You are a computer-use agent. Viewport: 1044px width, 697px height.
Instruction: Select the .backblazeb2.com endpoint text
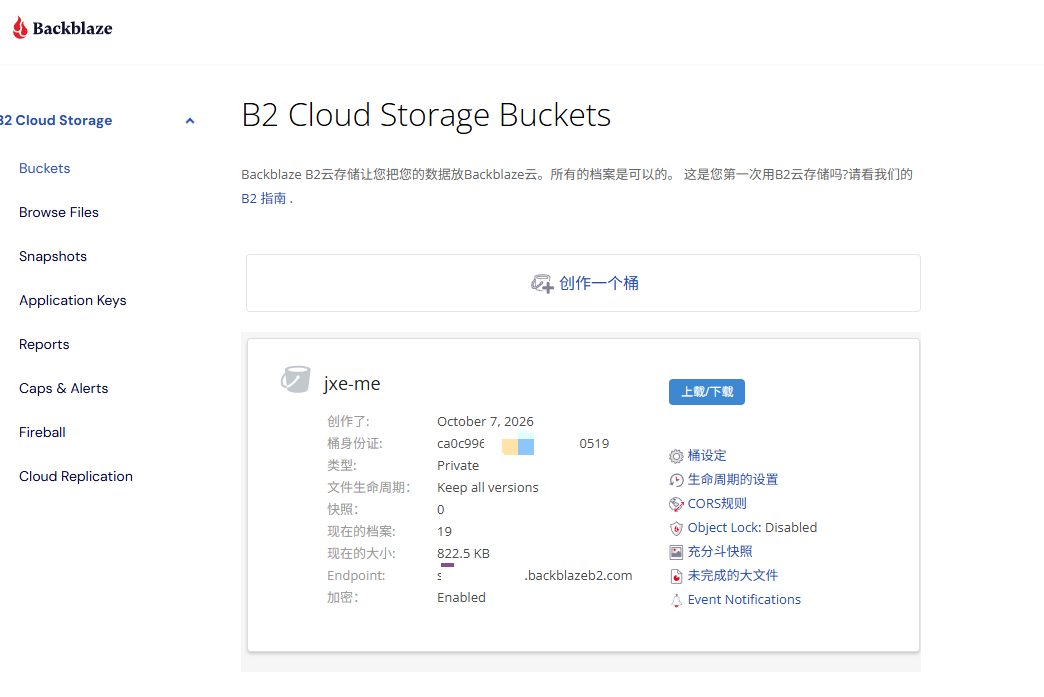[x=578, y=575]
